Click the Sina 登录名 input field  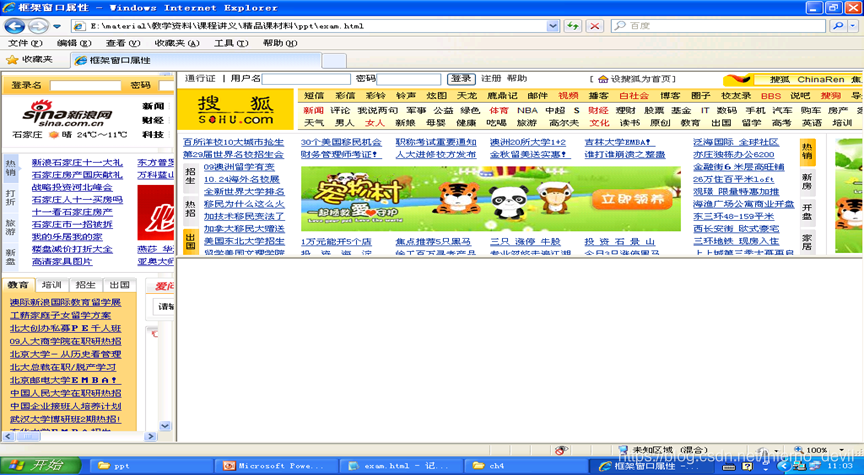click(x=85, y=85)
